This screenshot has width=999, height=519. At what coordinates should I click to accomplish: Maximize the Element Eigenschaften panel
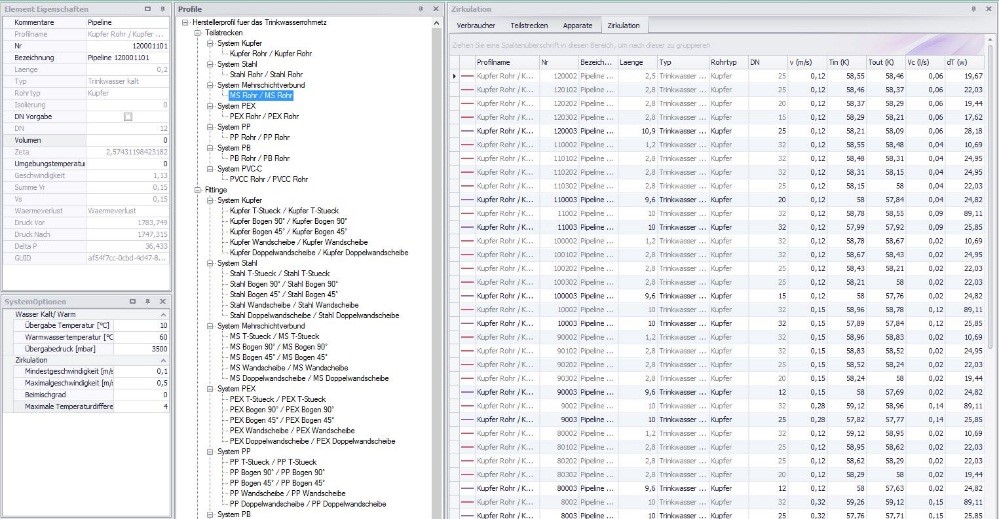click(148, 9)
